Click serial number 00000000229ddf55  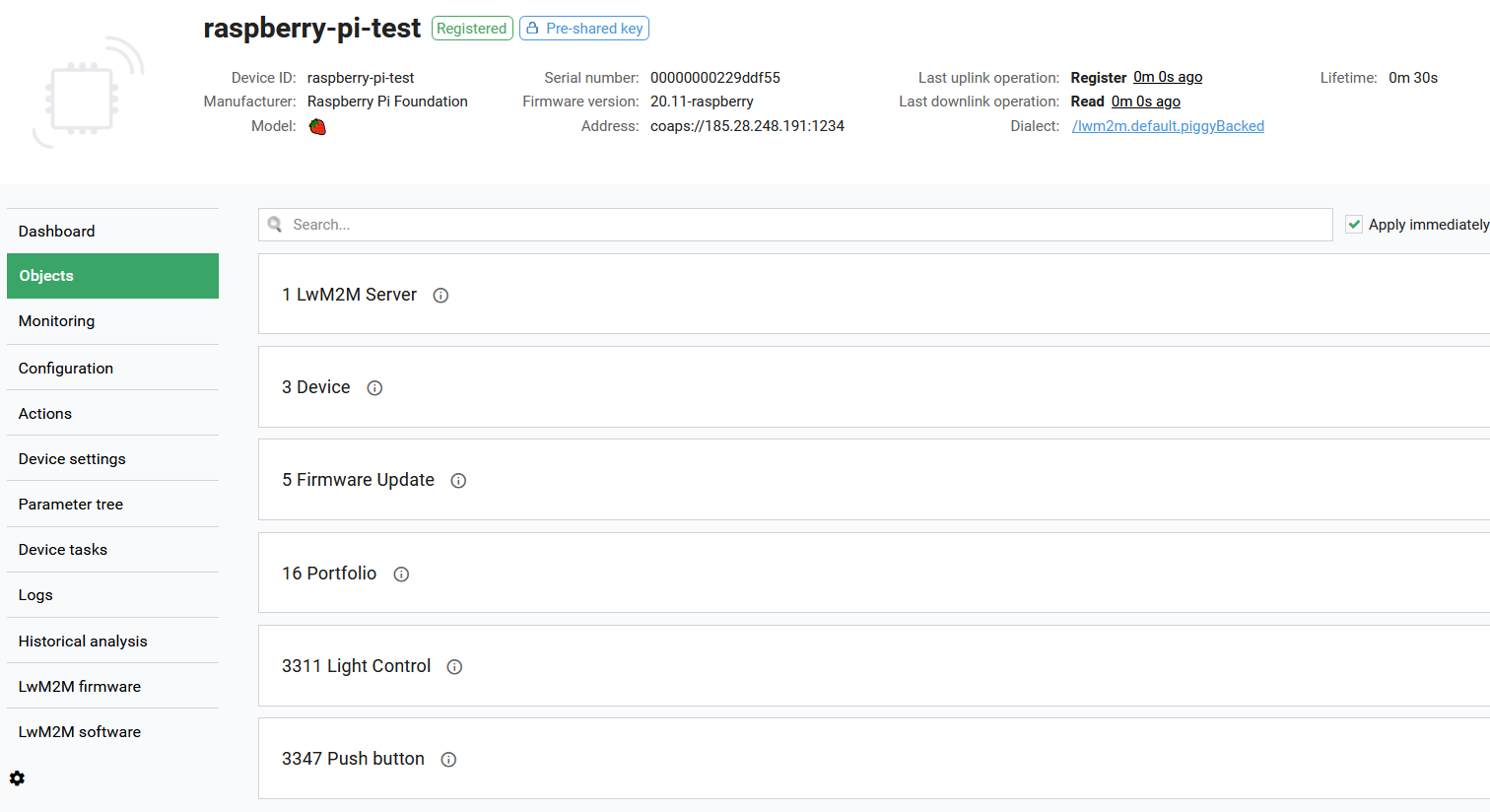coord(715,78)
